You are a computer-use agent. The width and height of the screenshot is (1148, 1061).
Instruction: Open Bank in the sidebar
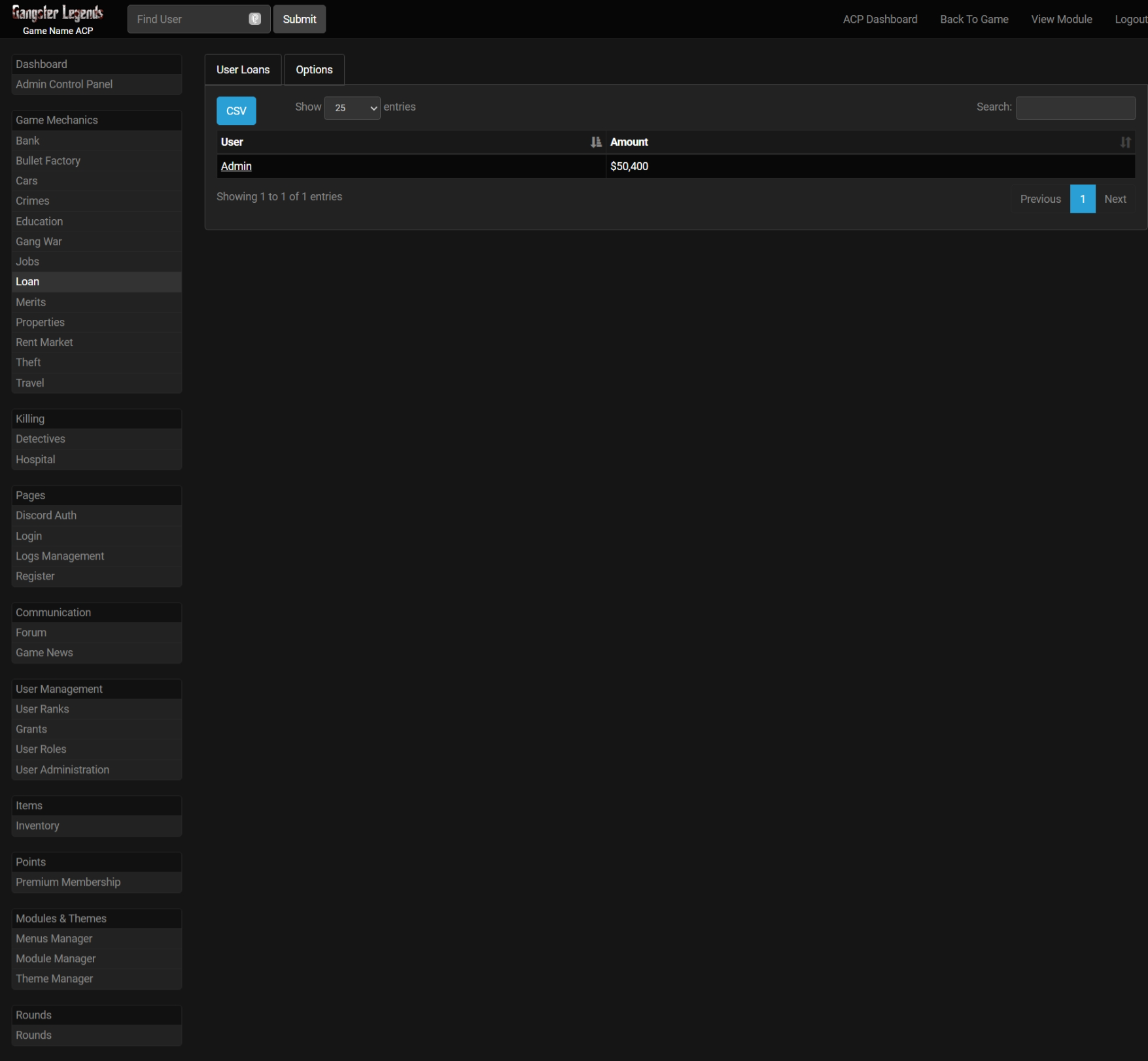27,141
